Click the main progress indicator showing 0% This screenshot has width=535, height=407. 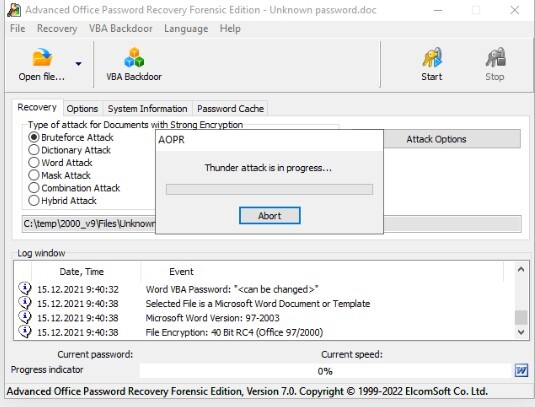[325, 371]
